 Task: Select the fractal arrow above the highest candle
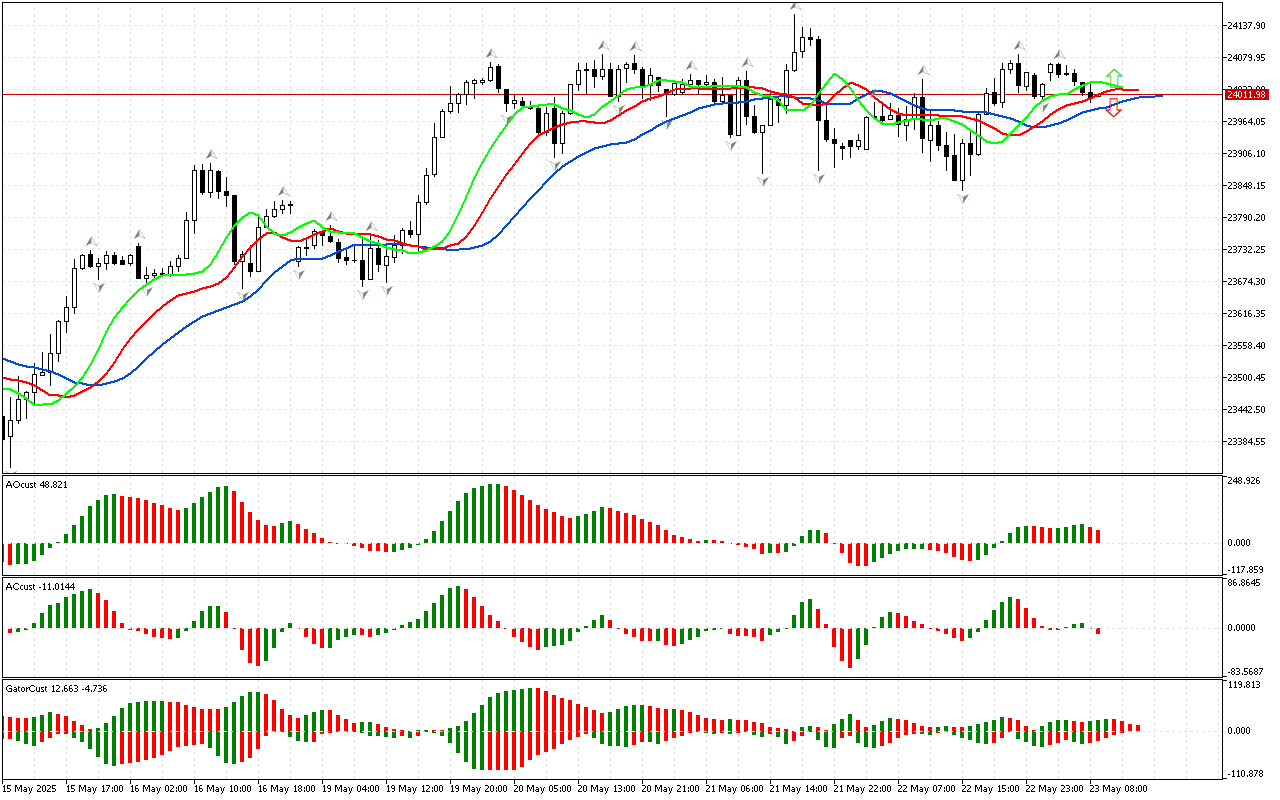coord(795,8)
